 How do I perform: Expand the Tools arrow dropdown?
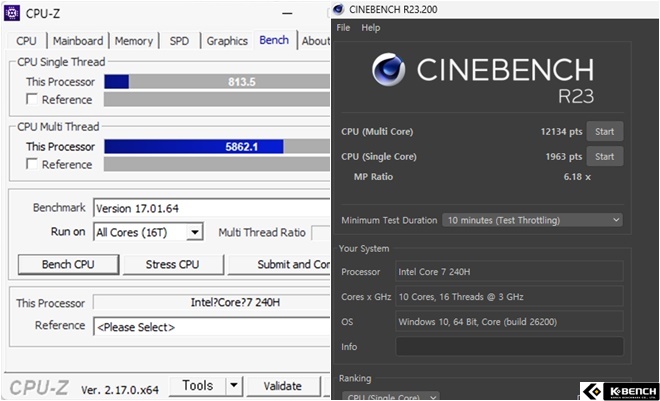pyautogui.click(x=233, y=385)
